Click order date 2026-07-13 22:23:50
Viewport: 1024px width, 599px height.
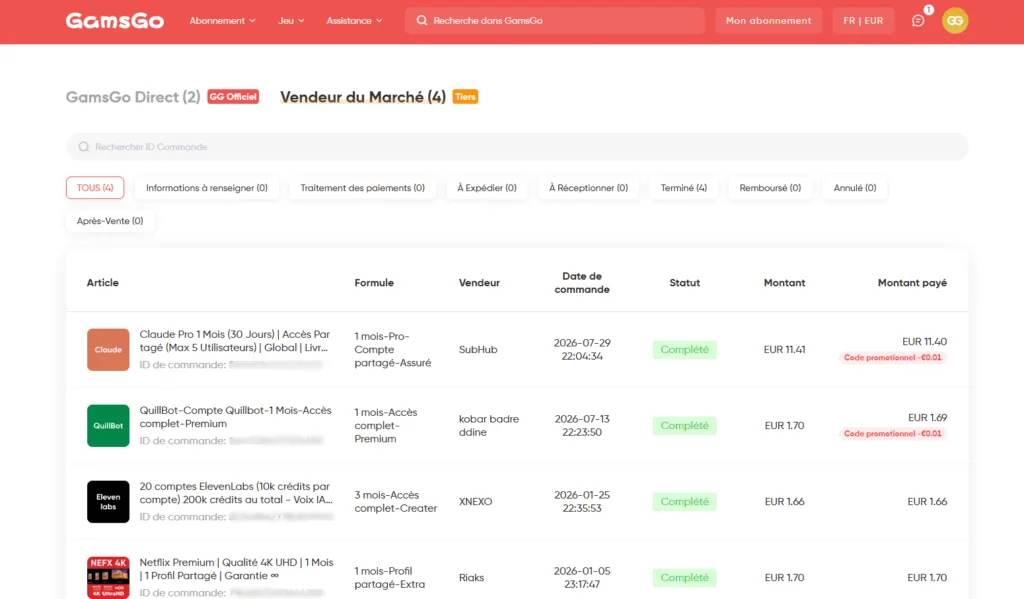click(x=582, y=426)
